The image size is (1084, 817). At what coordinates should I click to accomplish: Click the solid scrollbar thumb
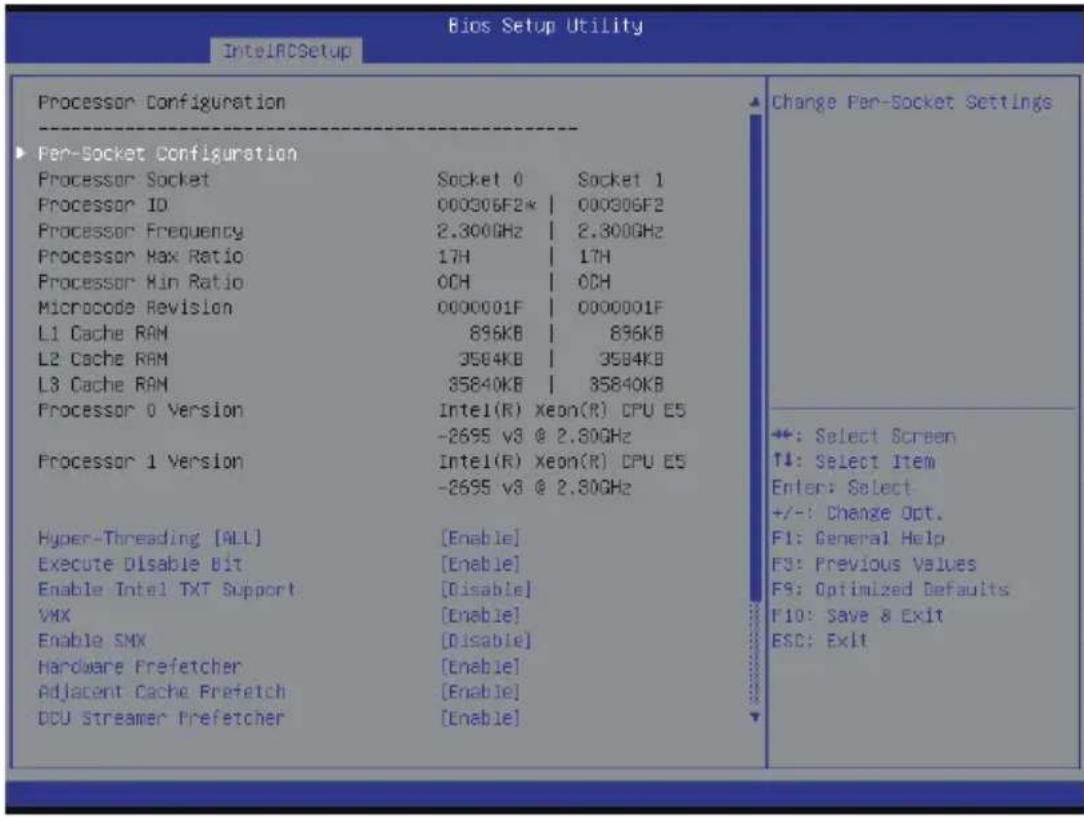tap(755, 357)
